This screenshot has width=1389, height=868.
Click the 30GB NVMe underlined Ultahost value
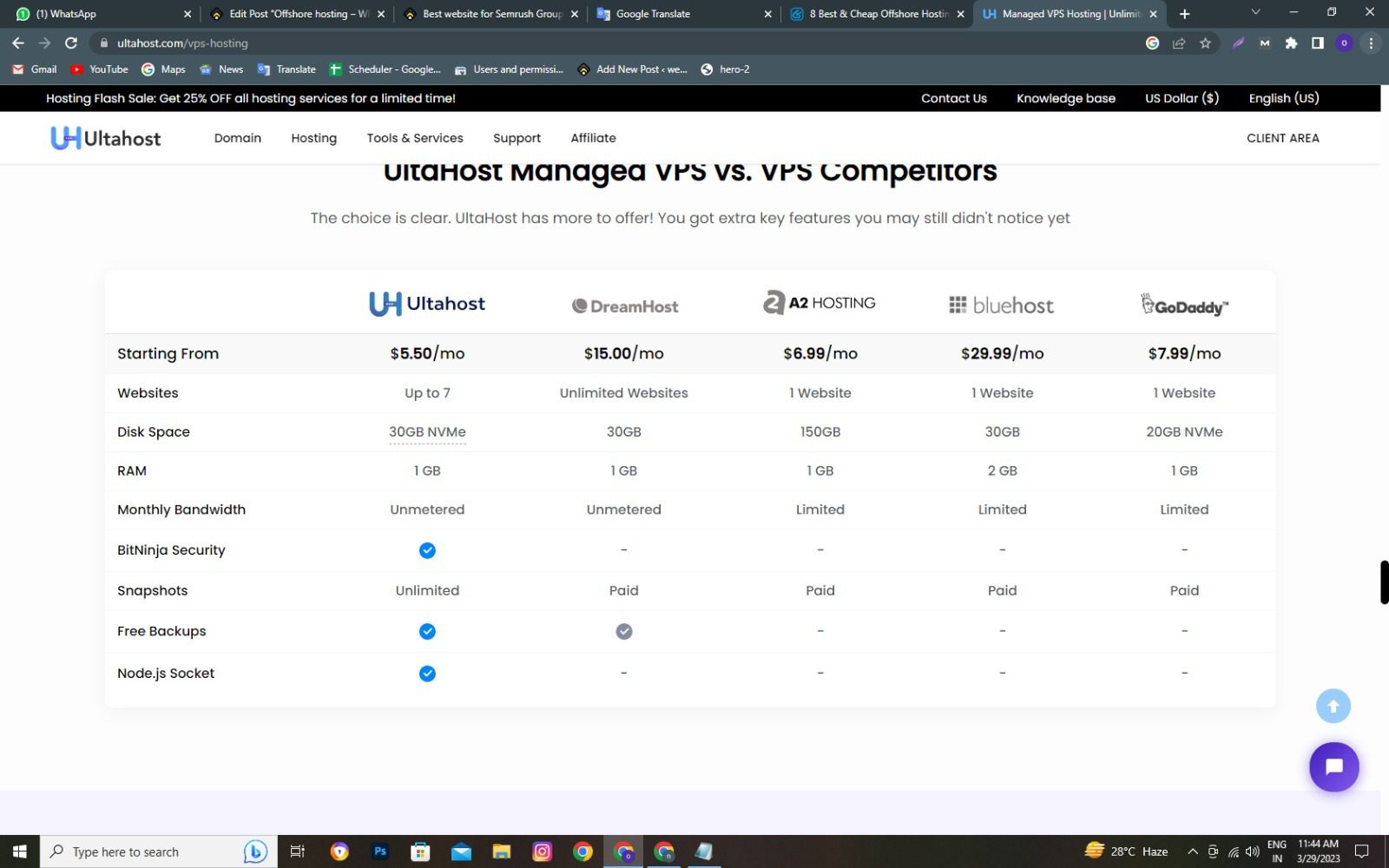(x=427, y=432)
